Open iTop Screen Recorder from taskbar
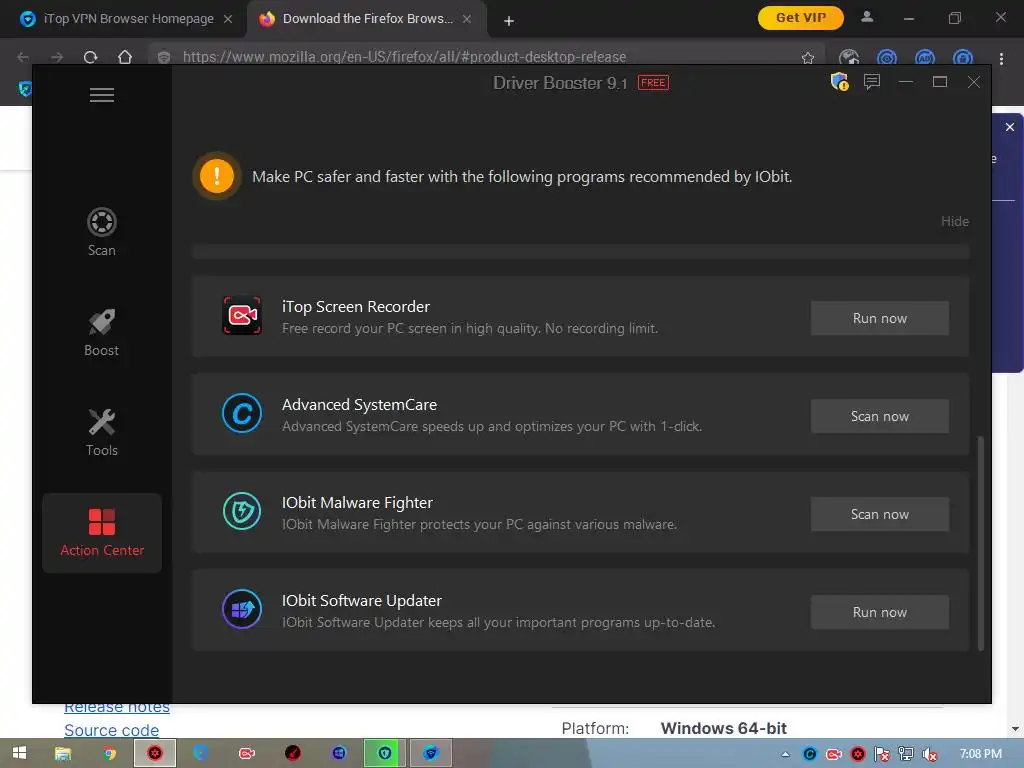 click(247, 754)
